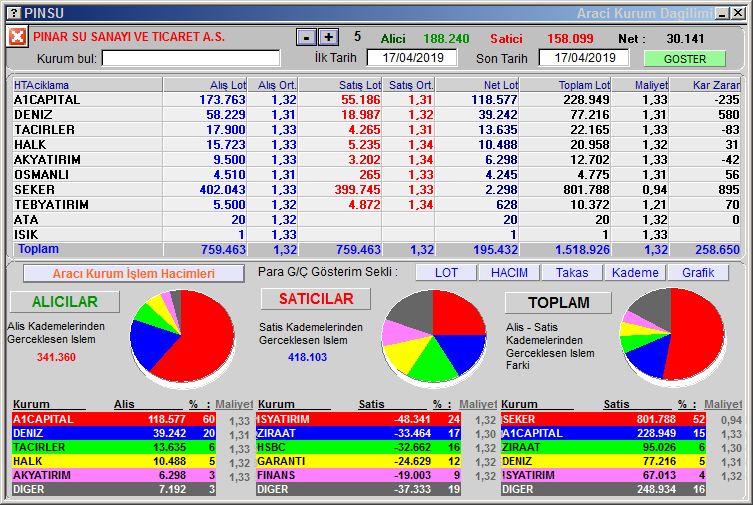
Task: Select the ATA row
Action: click(x=376, y=219)
